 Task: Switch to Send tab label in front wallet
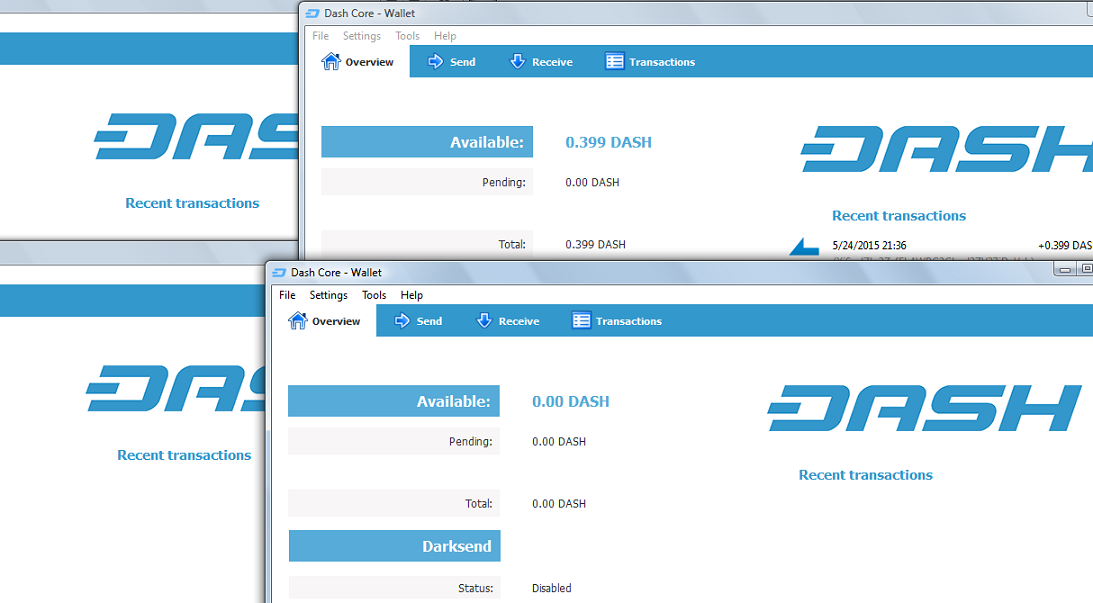click(x=429, y=321)
